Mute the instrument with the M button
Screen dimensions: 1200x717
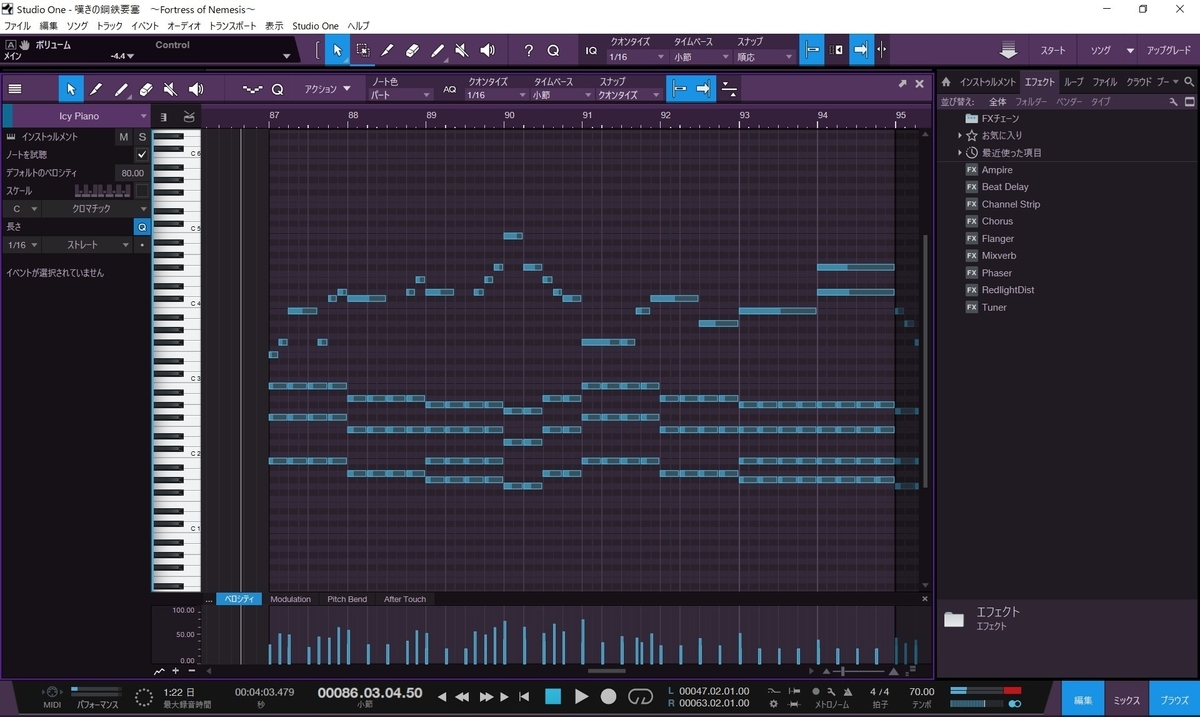click(x=124, y=137)
